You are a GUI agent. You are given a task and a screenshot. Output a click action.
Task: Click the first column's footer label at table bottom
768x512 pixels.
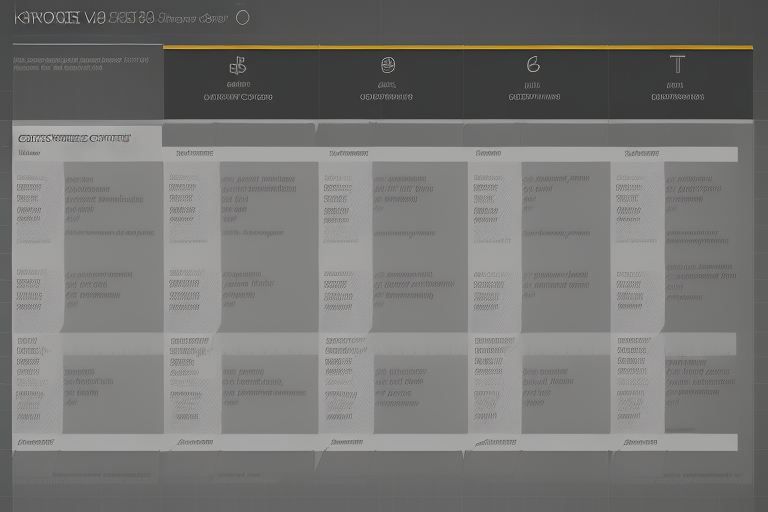(x=36, y=441)
